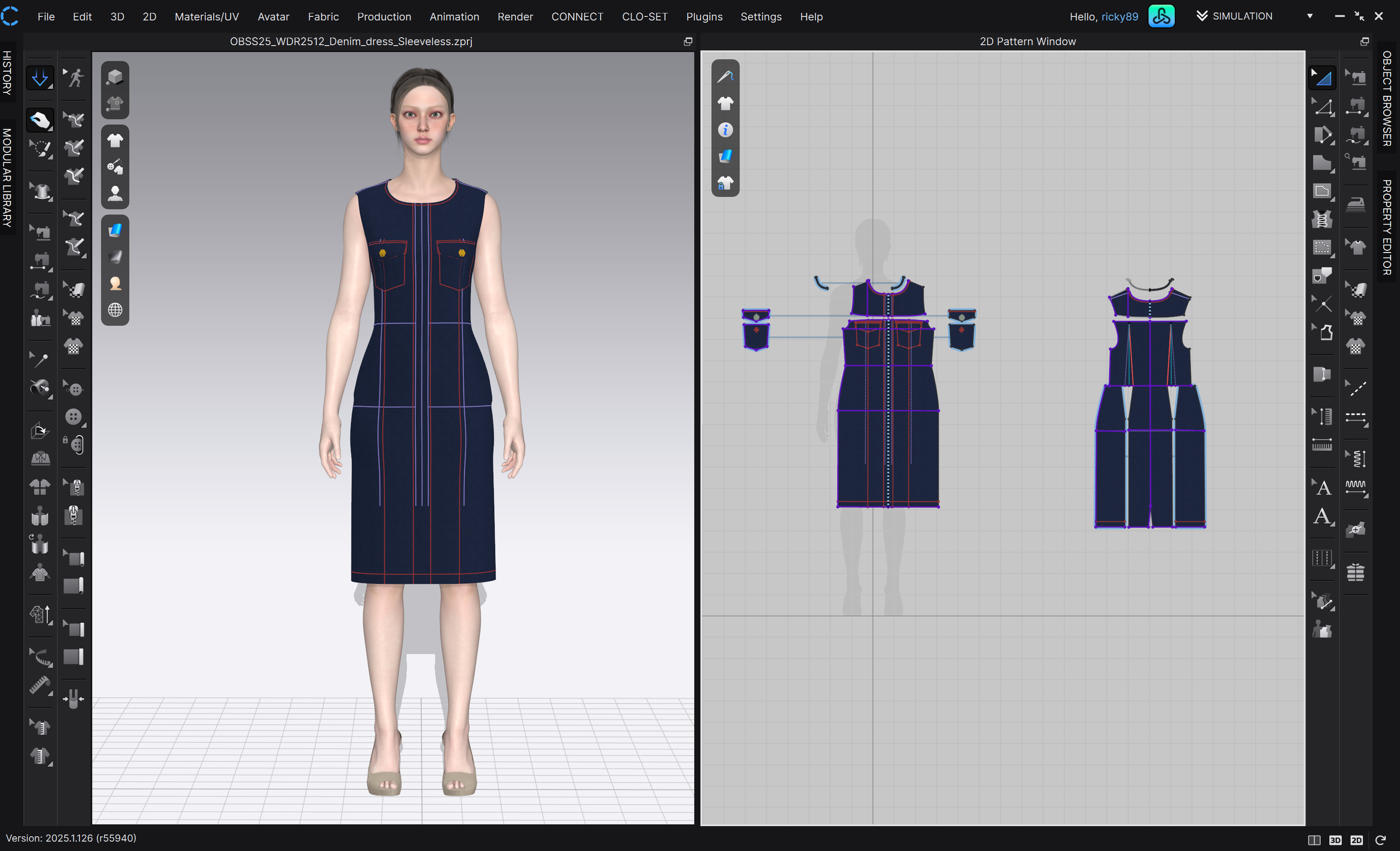Toggle the avatar display in the 3D view
1400x851 pixels.
[115, 194]
